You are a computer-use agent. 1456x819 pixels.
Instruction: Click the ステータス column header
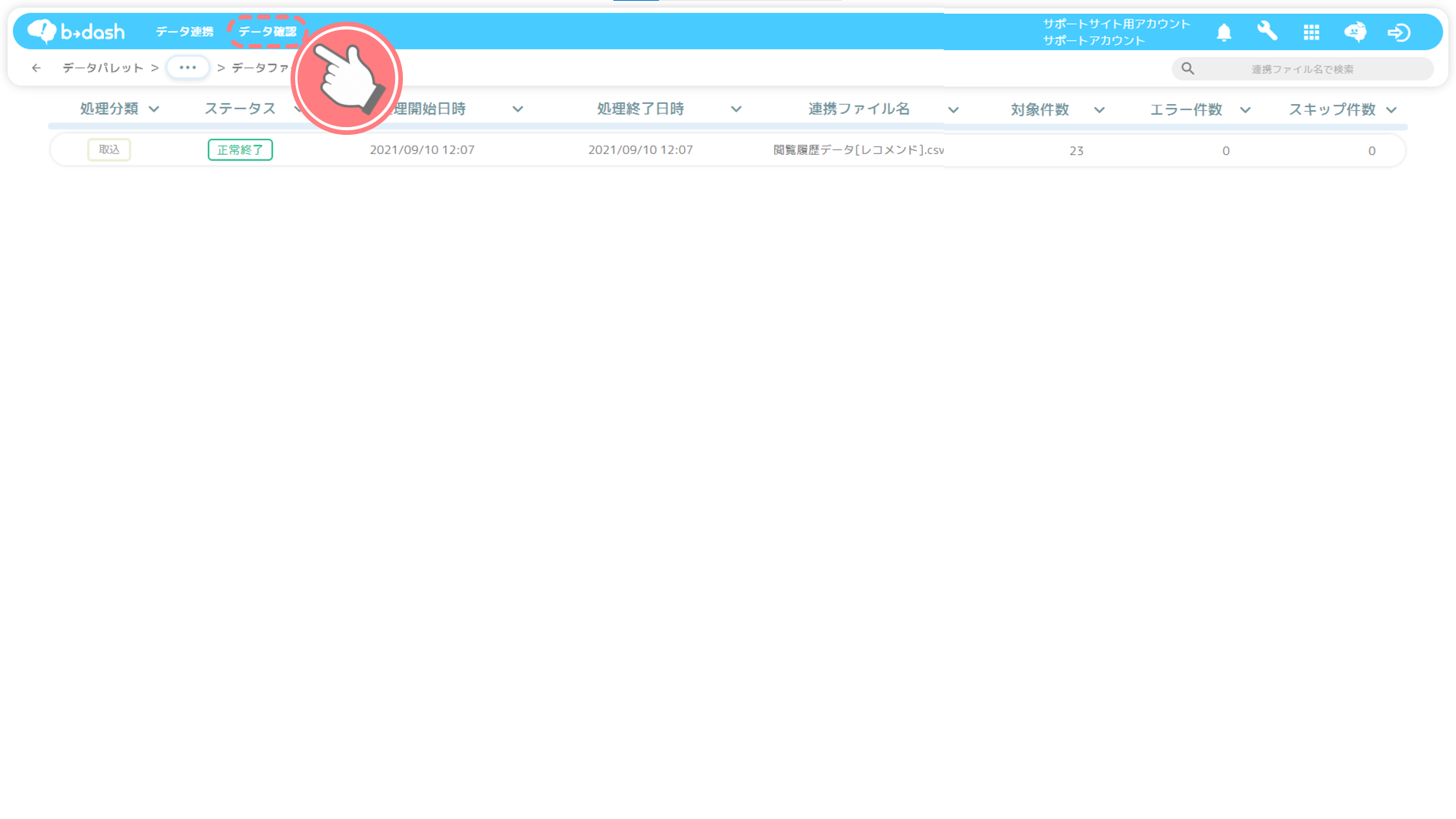point(240,109)
